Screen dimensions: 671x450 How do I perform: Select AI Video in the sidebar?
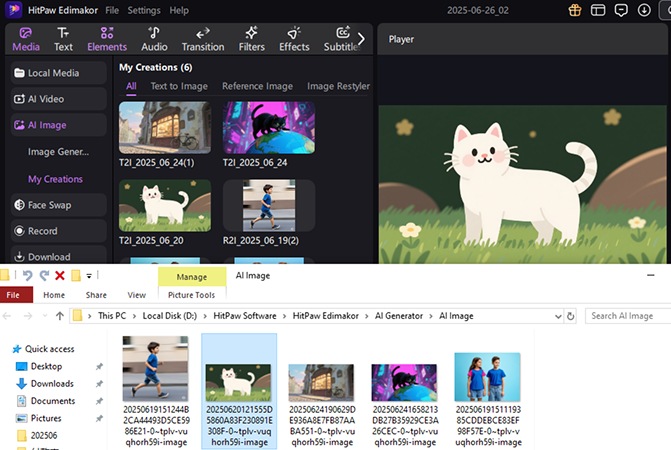(x=59, y=99)
